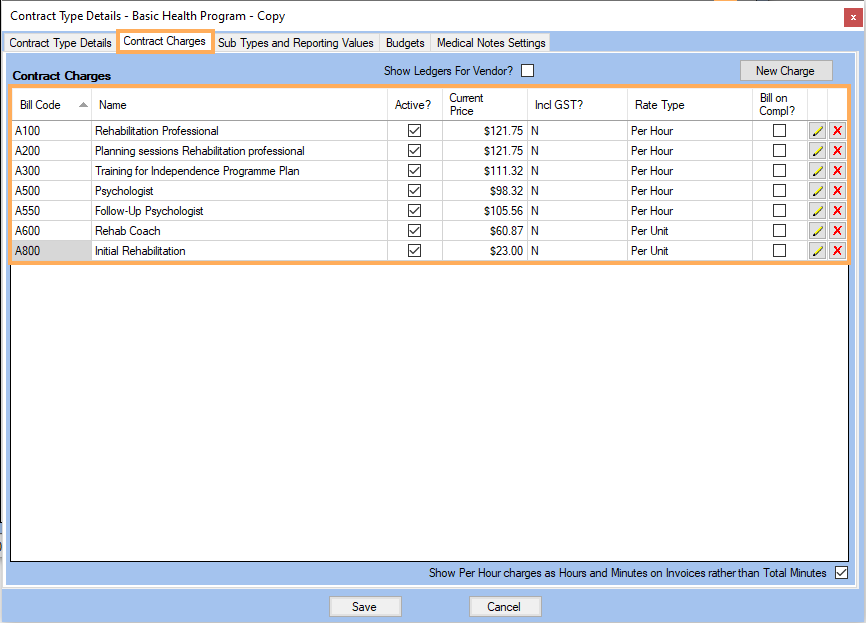866x623 pixels.
Task: Edit the A600 Rehab Coach charge
Action: tap(817, 230)
